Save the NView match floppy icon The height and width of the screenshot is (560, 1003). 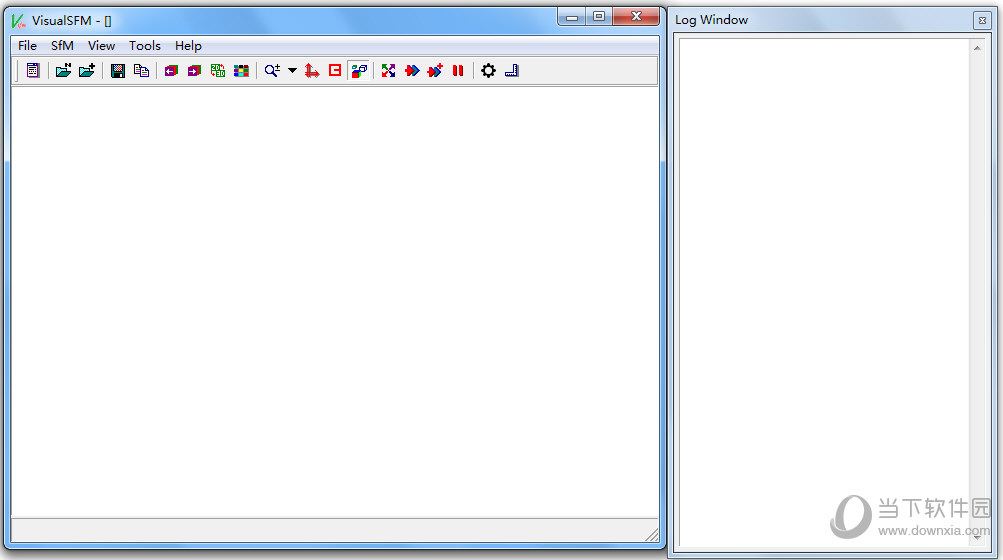point(118,70)
